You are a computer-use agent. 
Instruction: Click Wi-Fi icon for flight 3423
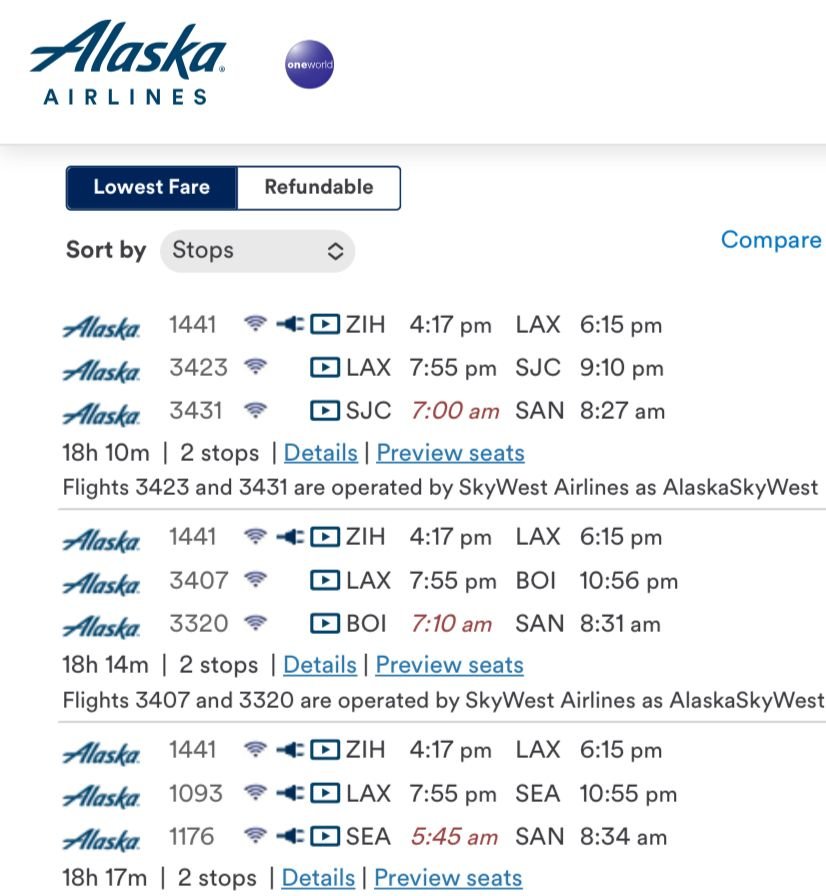(x=257, y=367)
